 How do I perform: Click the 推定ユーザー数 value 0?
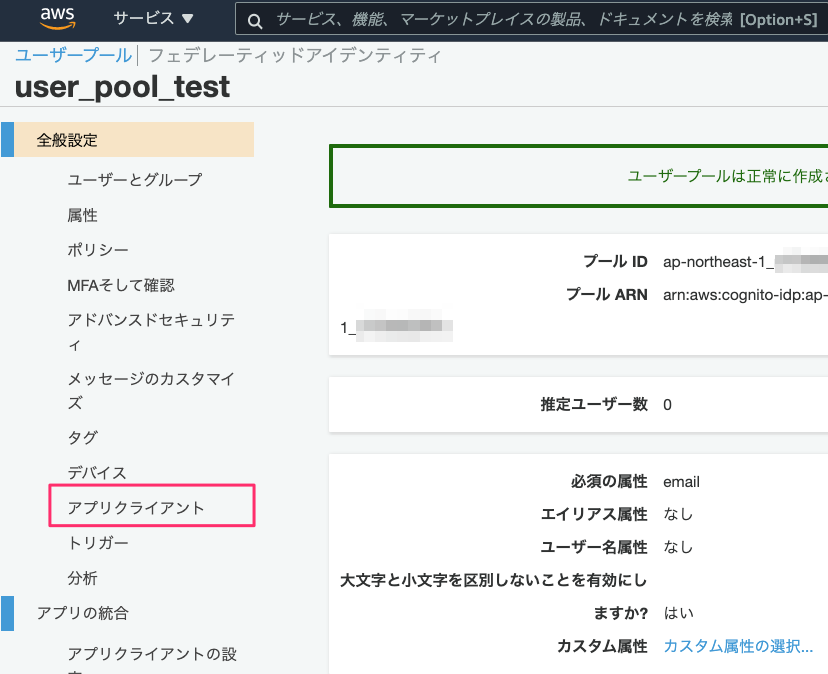coord(667,405)
